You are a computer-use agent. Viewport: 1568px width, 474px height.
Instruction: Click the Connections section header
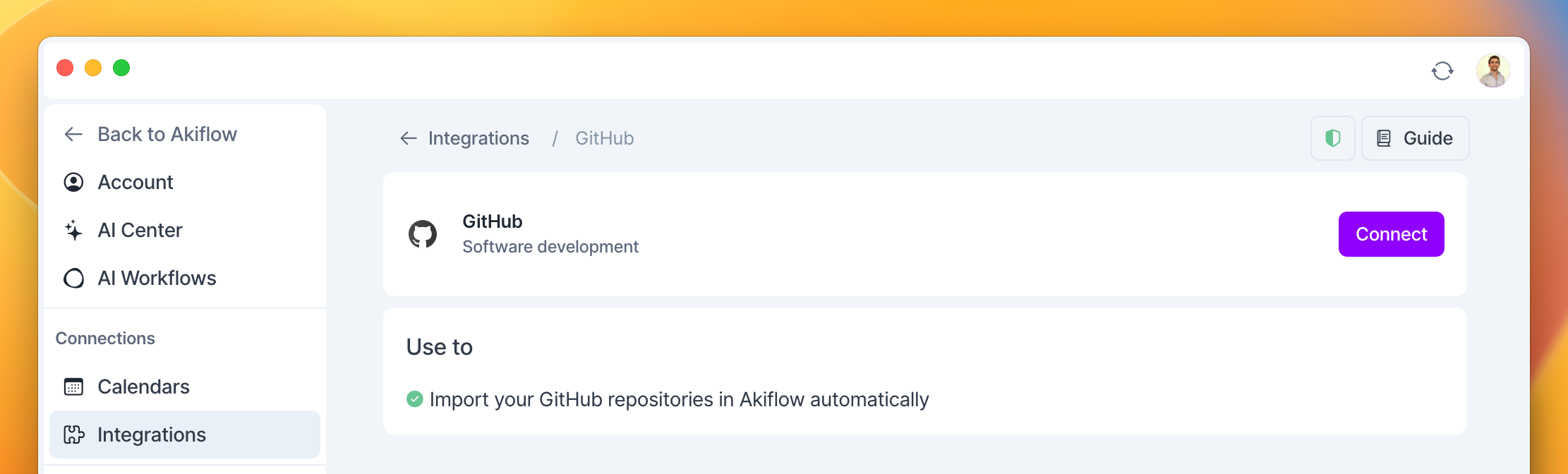pyautogui.click(x=105, y=339)
